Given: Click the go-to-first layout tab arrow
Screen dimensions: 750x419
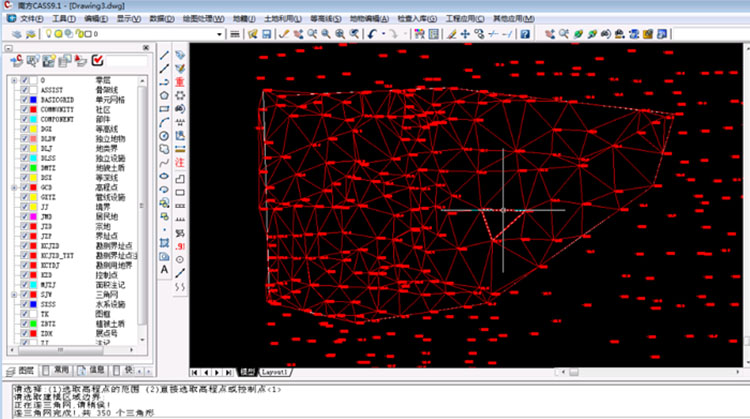Looking at the screenshot, I should pos(194,372).
